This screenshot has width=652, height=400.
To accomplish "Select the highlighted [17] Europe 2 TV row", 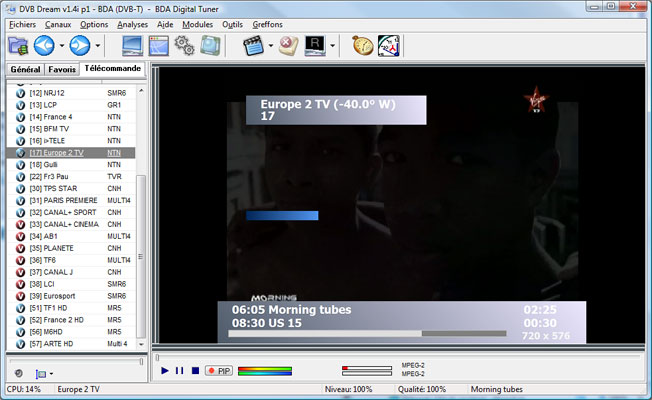I will (71, 153).
